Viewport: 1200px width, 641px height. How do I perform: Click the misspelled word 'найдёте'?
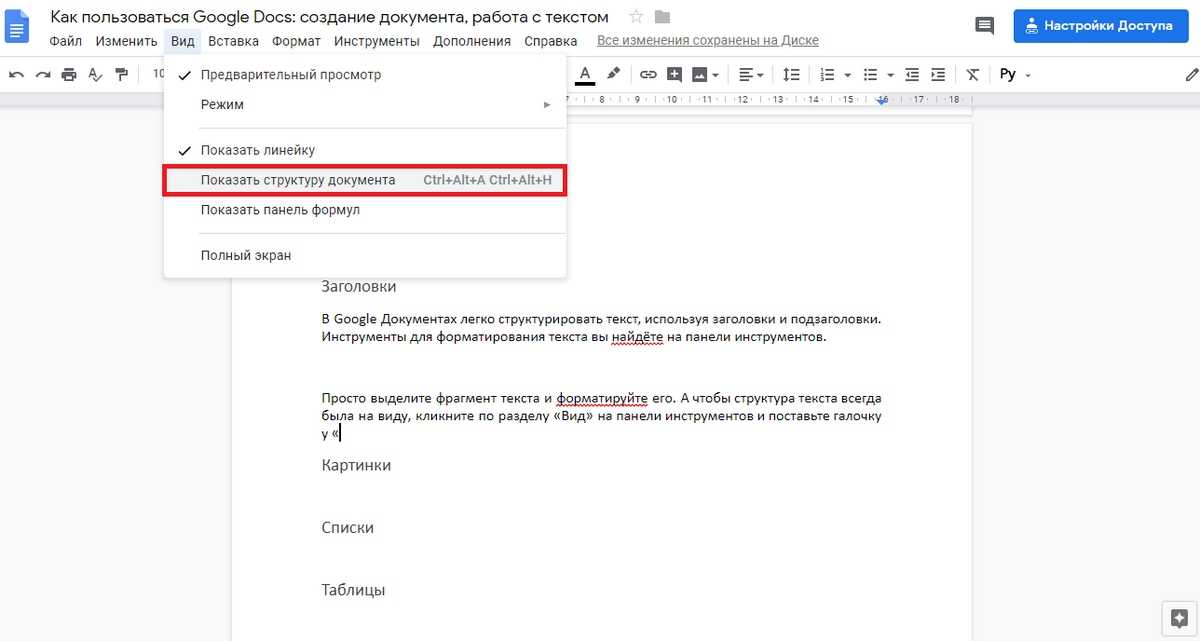coord(638,337)
